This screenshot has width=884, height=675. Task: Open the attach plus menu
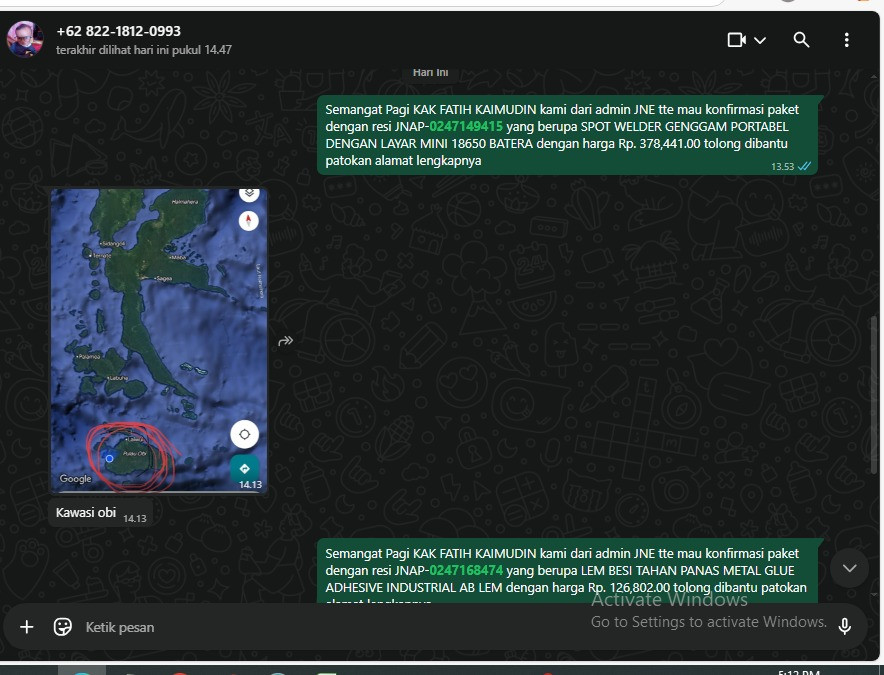(x=26, y=627)
